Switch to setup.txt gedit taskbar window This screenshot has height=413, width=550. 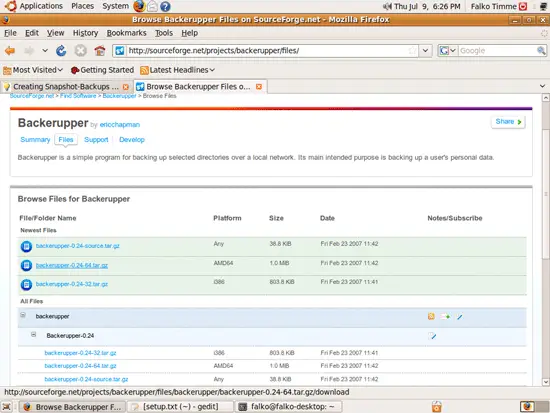(x=181, y=407)
